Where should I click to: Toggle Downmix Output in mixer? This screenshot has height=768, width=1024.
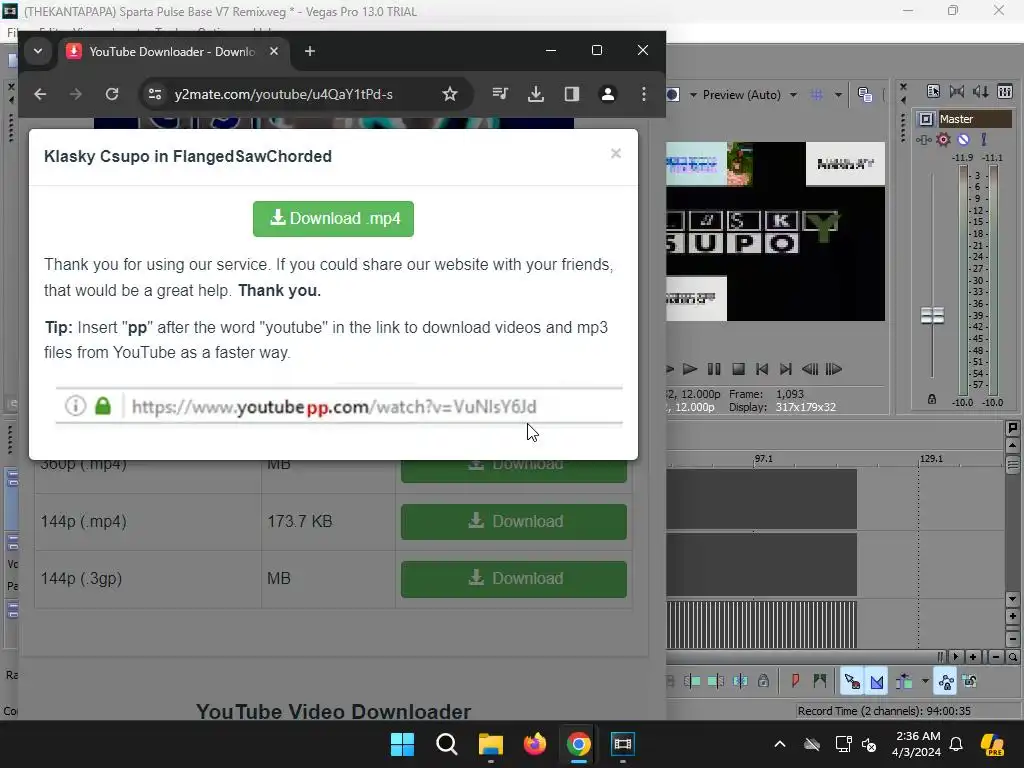pos(957,91)
